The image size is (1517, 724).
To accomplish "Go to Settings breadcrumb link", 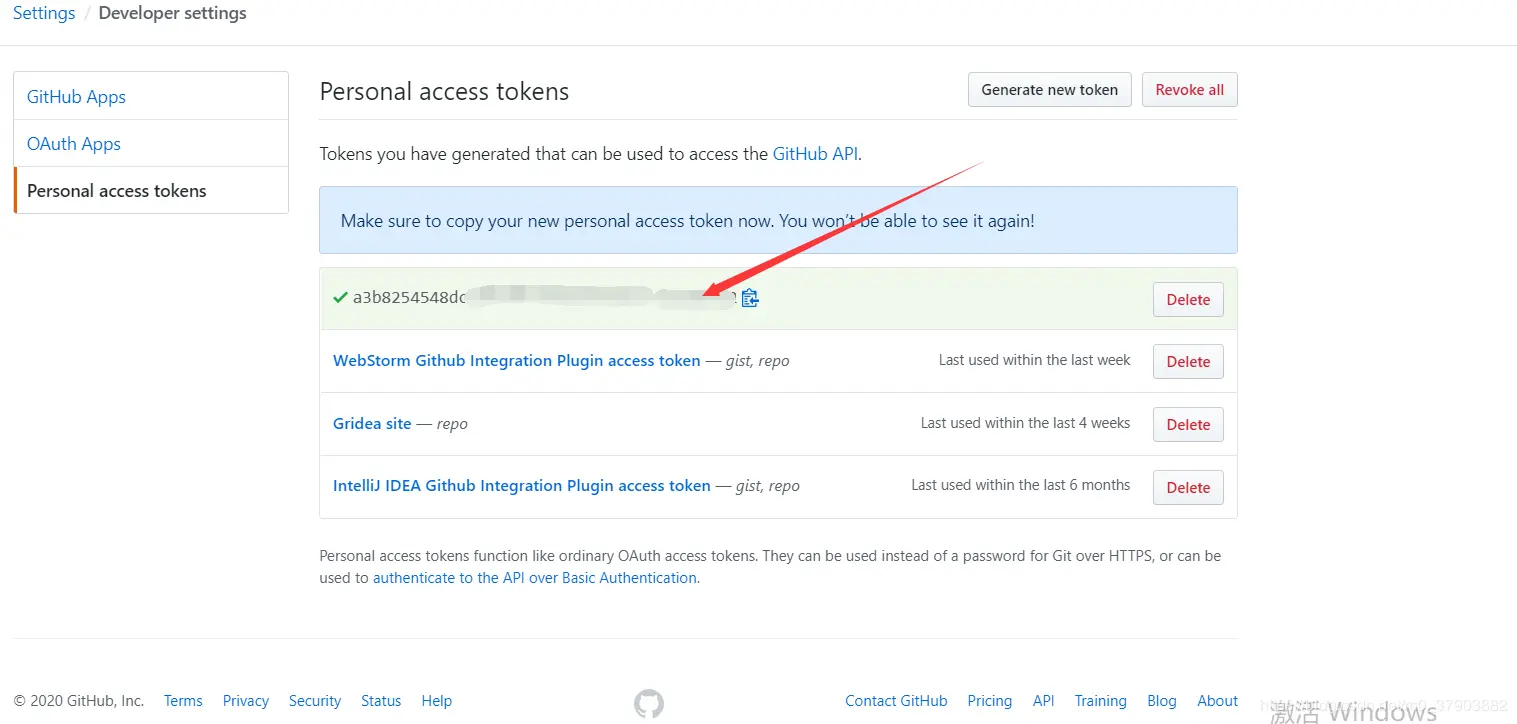I will pyautogui.click(x=44, y=13).
